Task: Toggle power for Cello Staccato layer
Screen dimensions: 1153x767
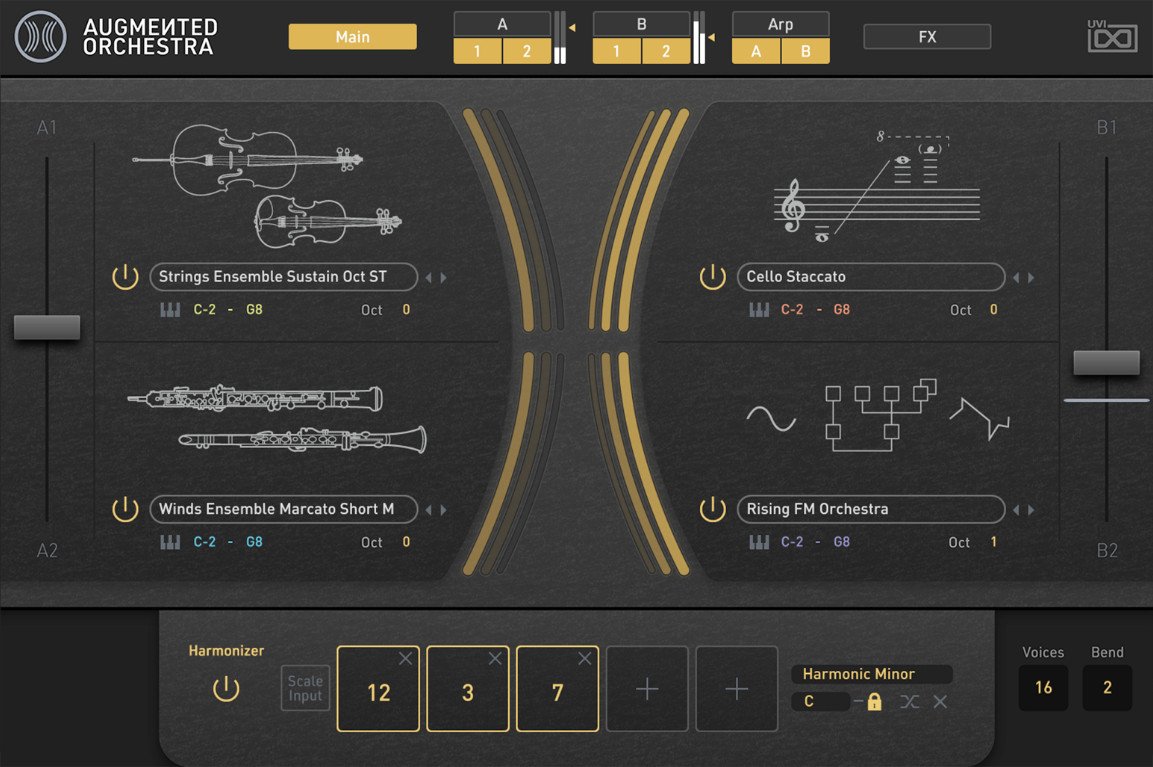Action: (x=713, y=277)
